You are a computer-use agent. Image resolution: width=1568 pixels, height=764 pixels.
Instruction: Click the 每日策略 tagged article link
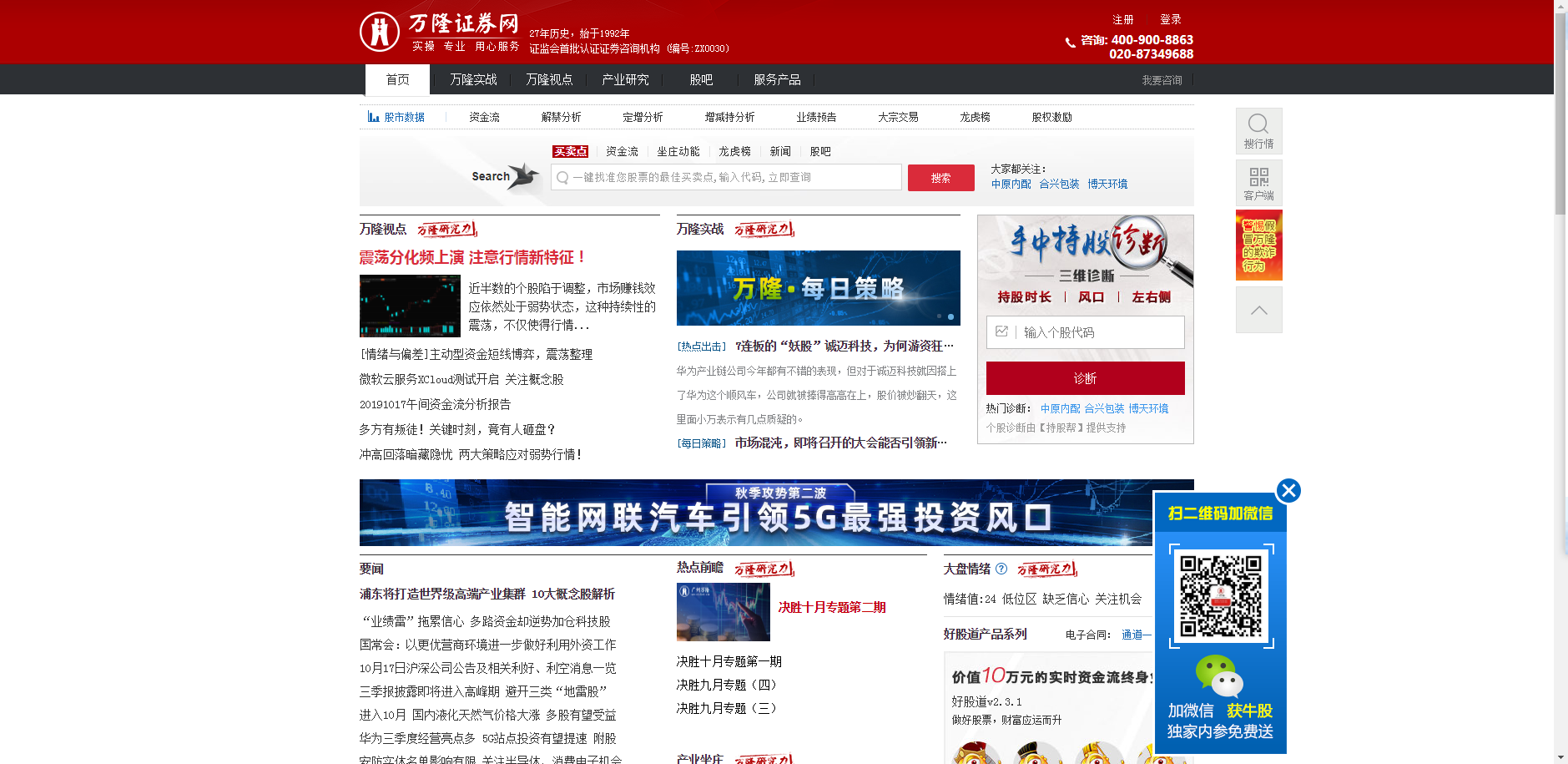pos(840,443)
